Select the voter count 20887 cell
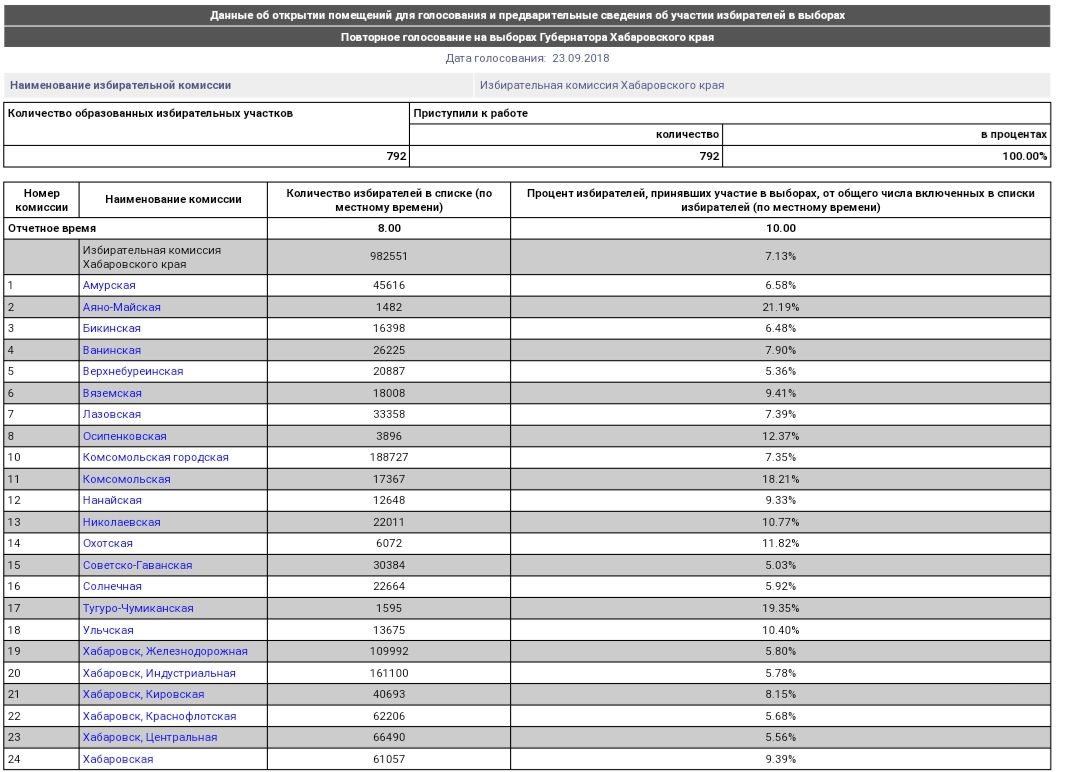The image size is (1080, 772). click(389, 371)
